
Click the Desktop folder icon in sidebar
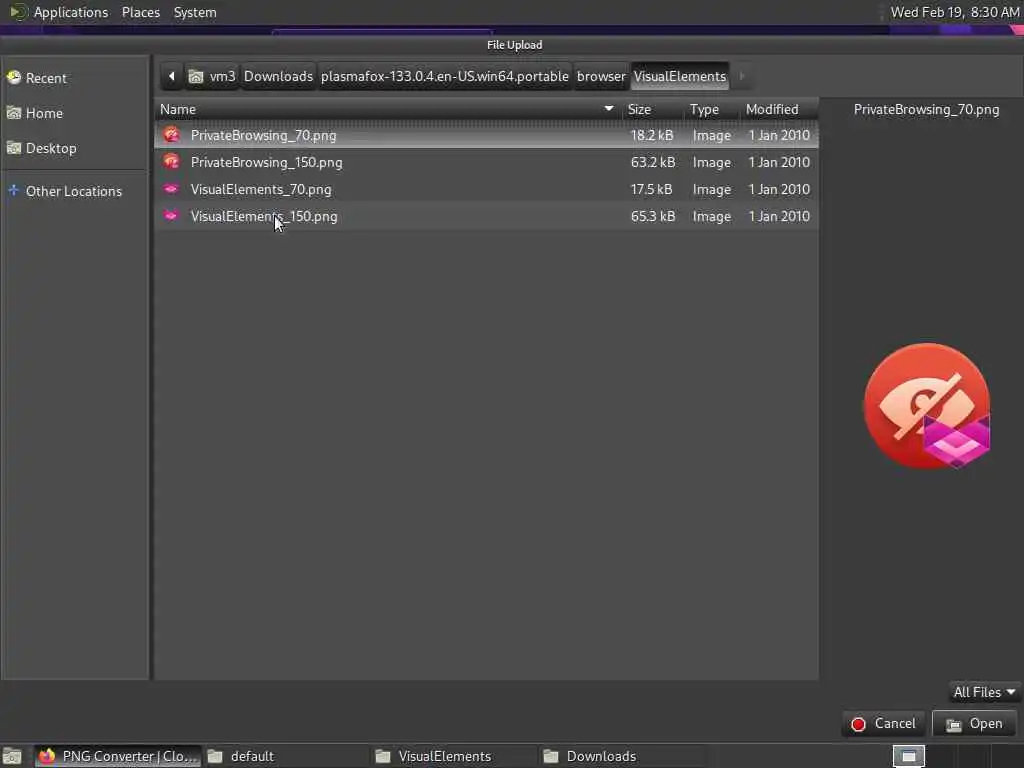tap(14, 148)
